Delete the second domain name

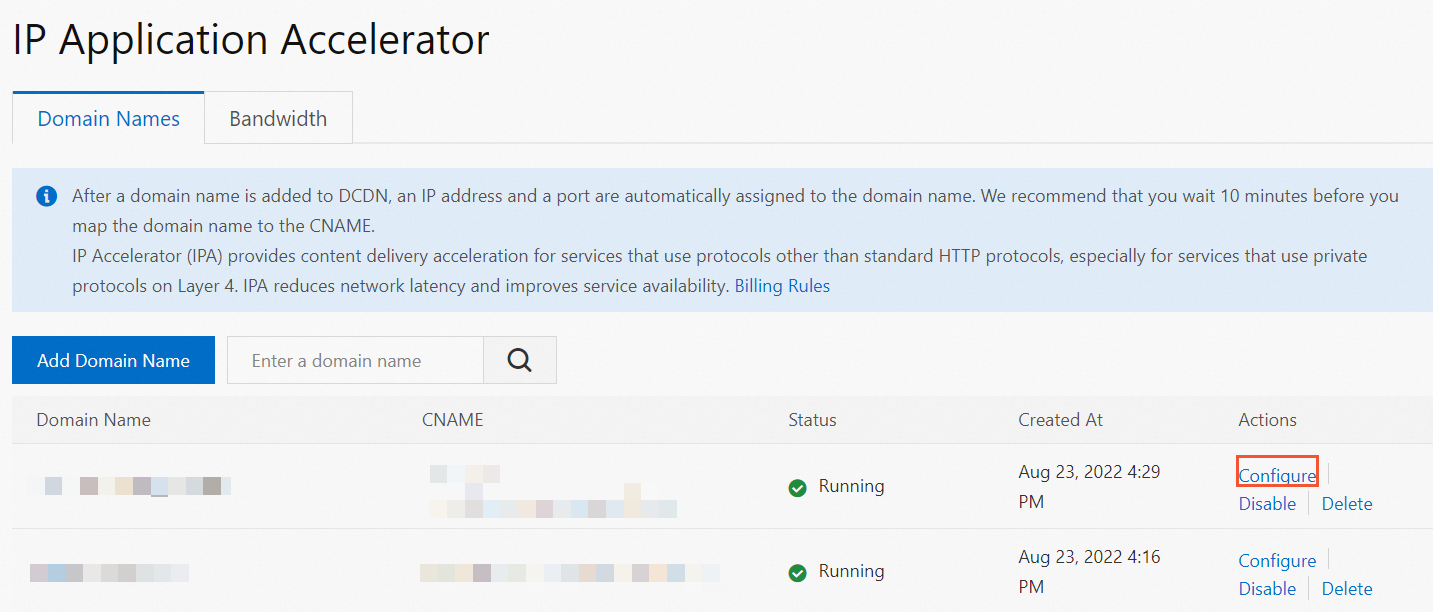pos(1346,588)
